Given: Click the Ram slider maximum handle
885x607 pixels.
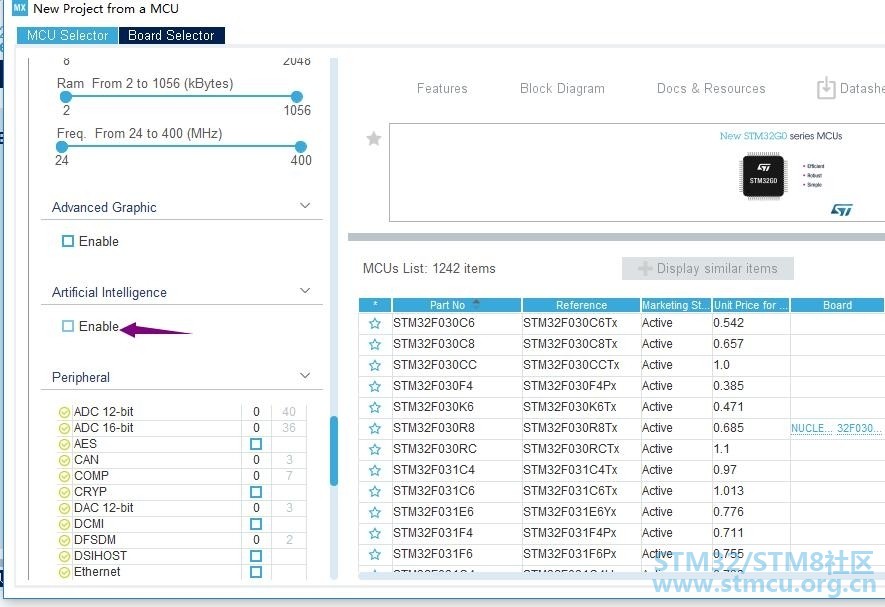Looking at the screenshot, I should tap(297, 97).
